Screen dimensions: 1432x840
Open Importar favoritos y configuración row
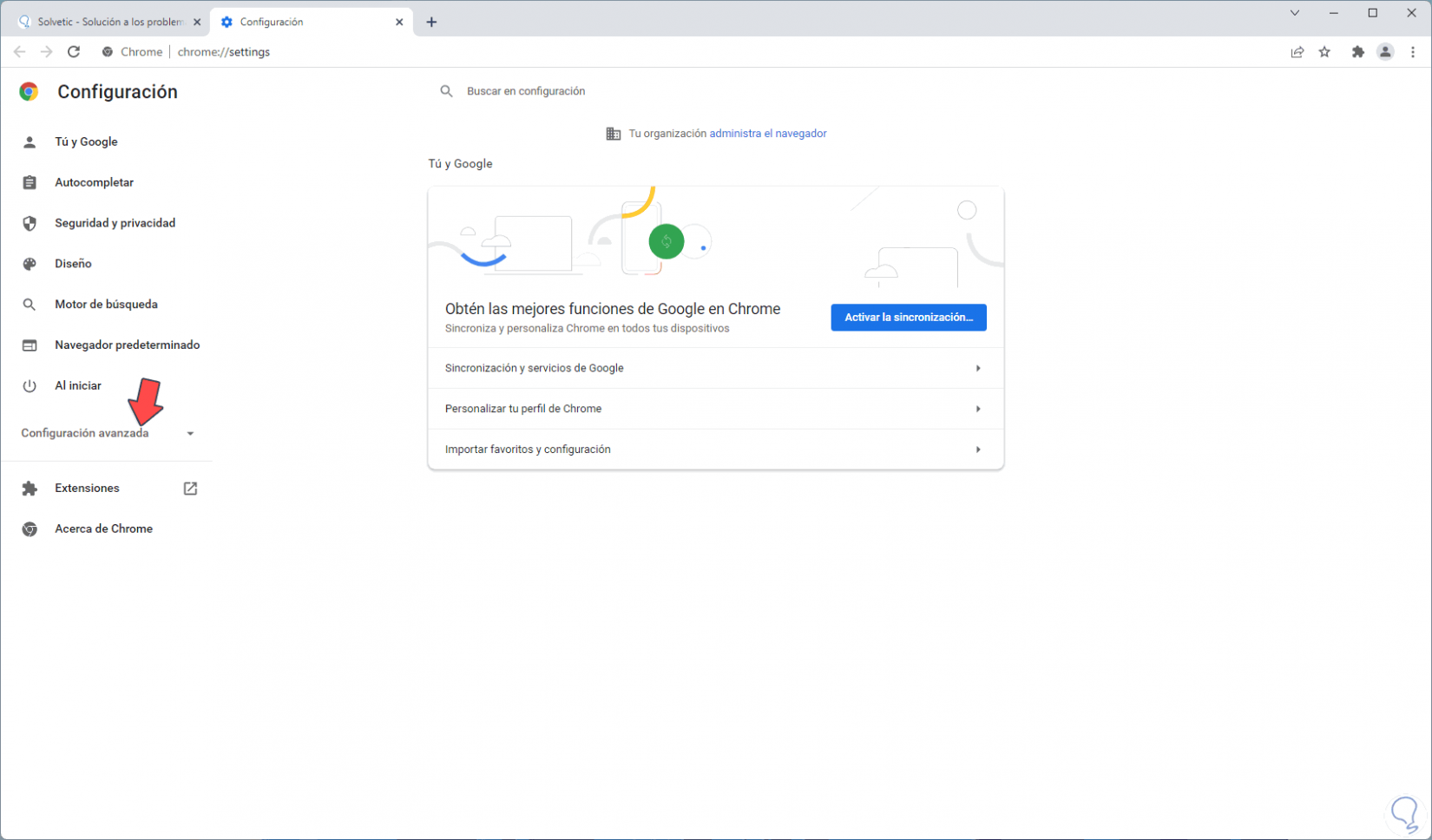coord(716,450)
